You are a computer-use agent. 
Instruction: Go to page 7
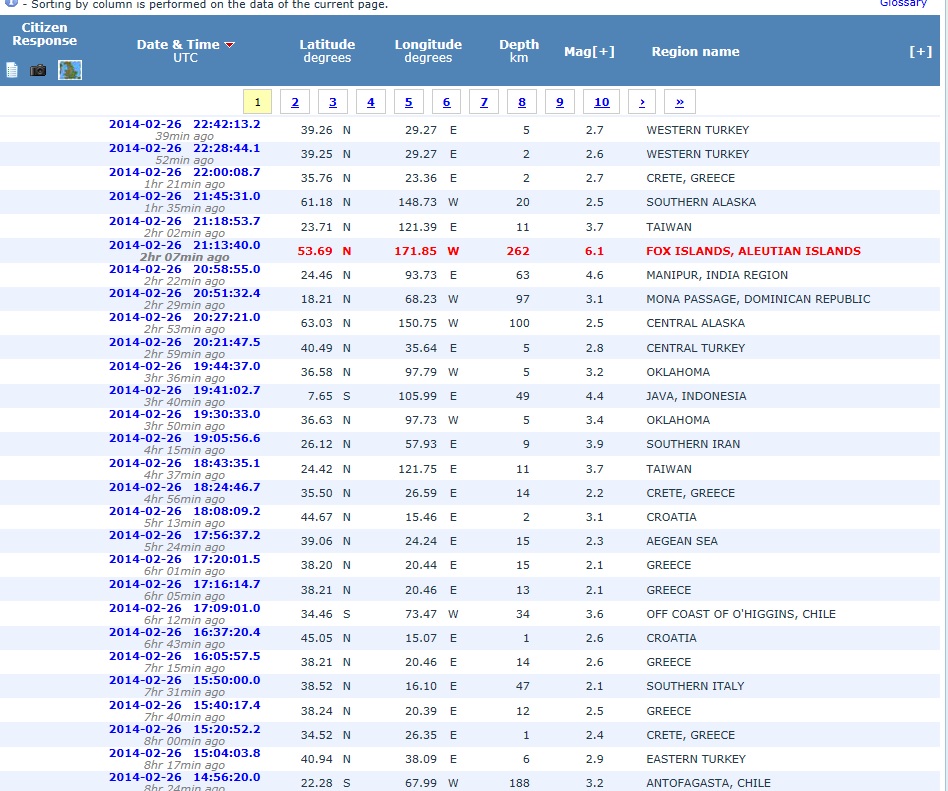tap(484, 102)
